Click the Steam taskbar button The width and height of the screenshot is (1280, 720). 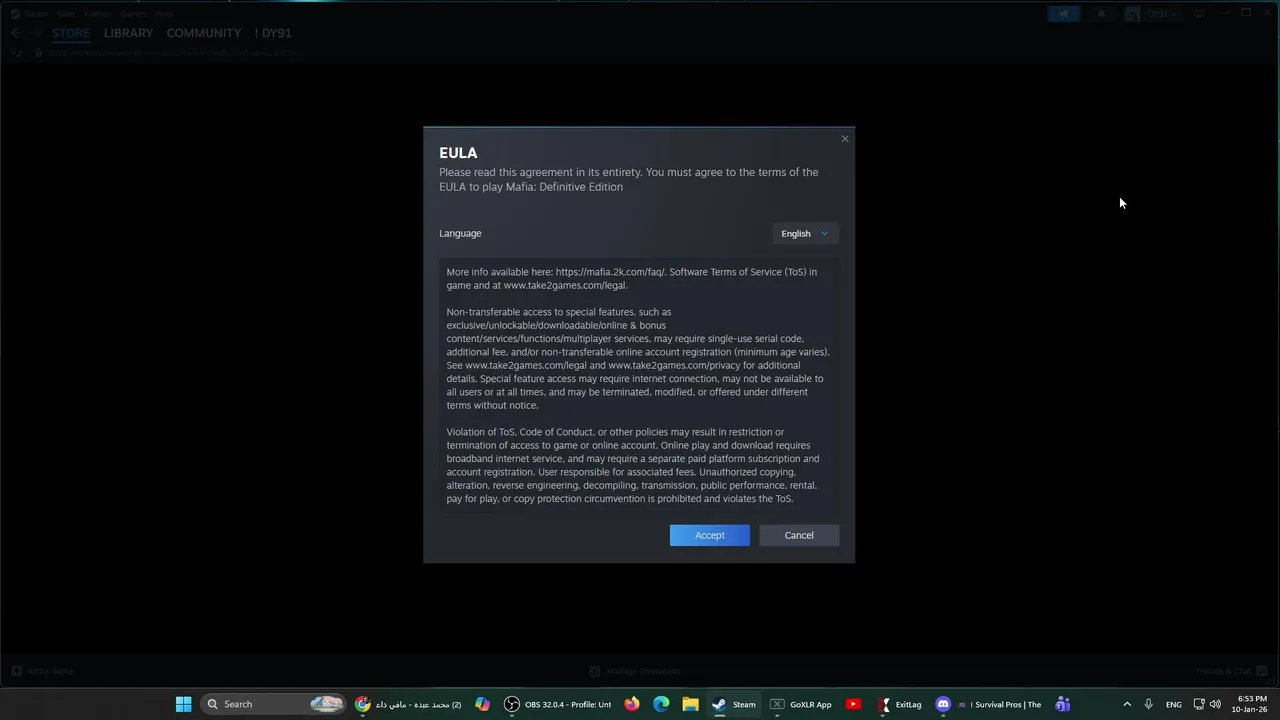click(x=734, y=704)
